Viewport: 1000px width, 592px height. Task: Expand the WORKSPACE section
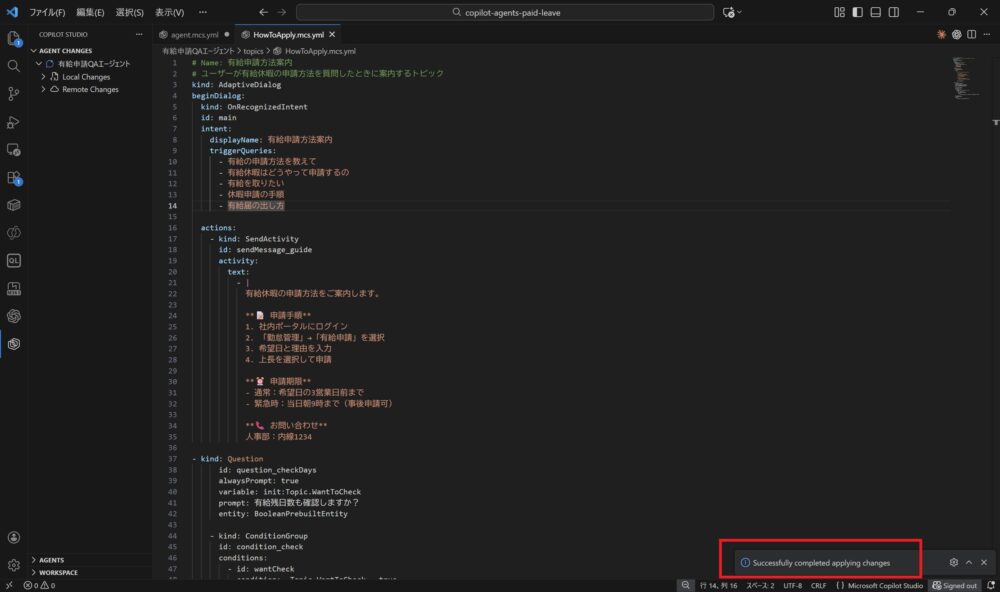click(x=58, y=573)
